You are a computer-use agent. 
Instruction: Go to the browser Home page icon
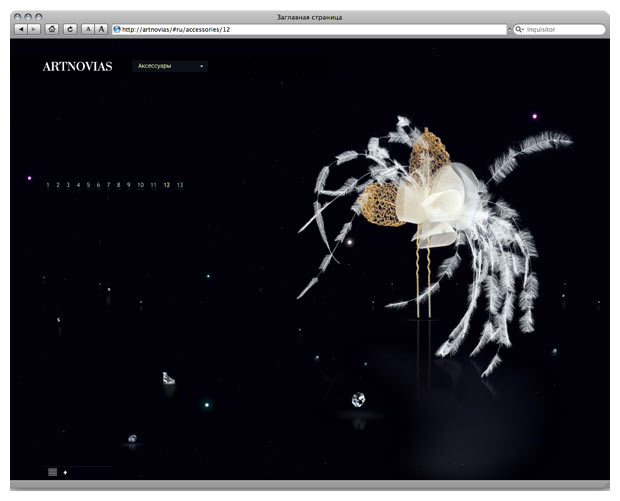tap(52, 29)
